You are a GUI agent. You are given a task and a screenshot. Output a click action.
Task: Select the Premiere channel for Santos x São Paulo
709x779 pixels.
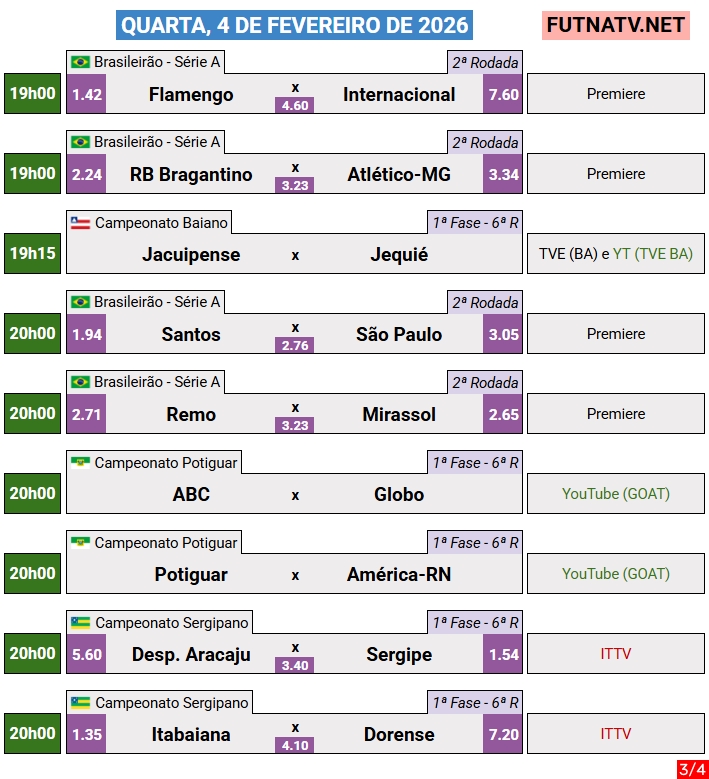click(616, 334)
